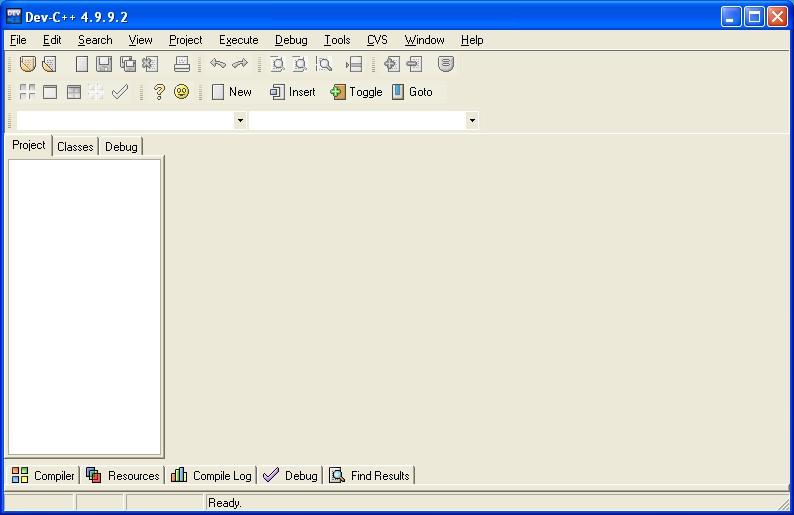Screen dimensions: 794x515
Task: Open the File menu
Action: pos(18,40)
